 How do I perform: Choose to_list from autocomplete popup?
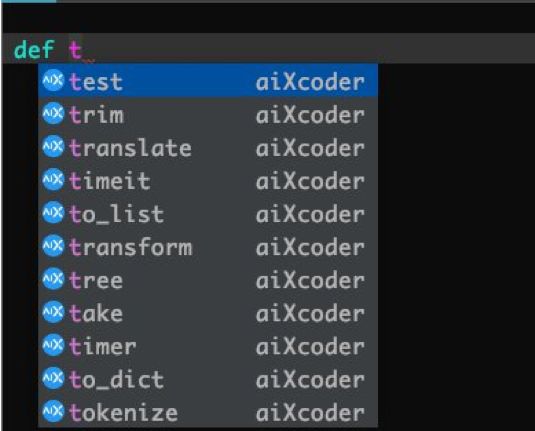[208, 213]
